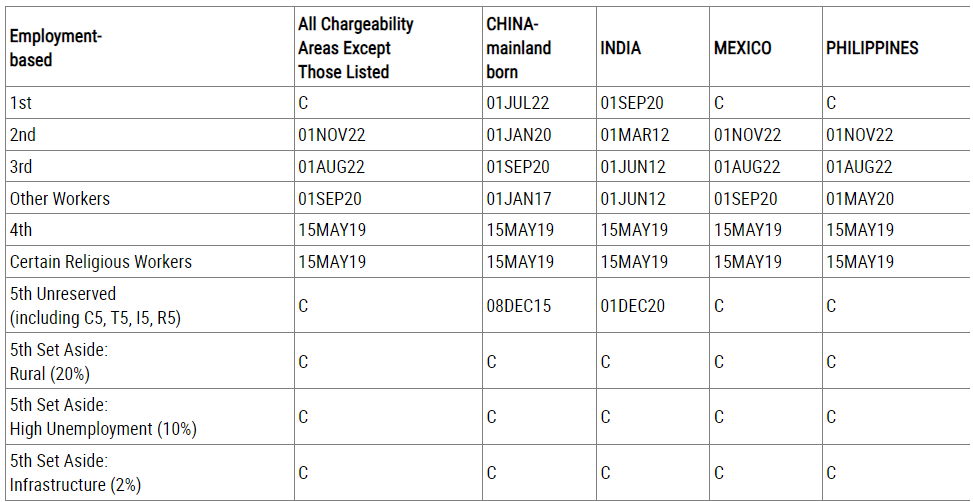The height and width of the screenshot is (502, 973).
Task: Click the INDIA column header
Action: [x=621, y=48]
